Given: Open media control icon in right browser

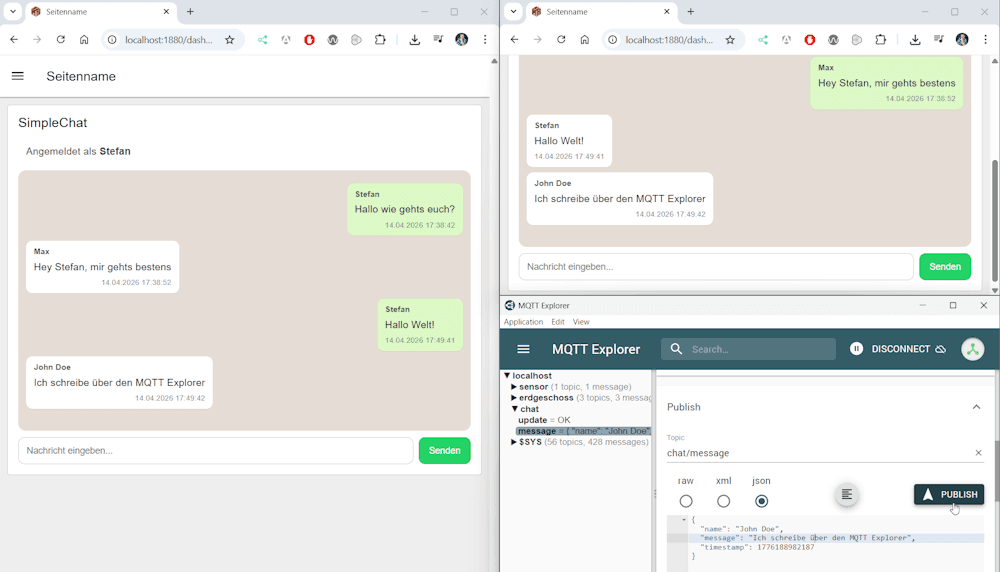Looking at the screenshot, I should pos(939,40).
